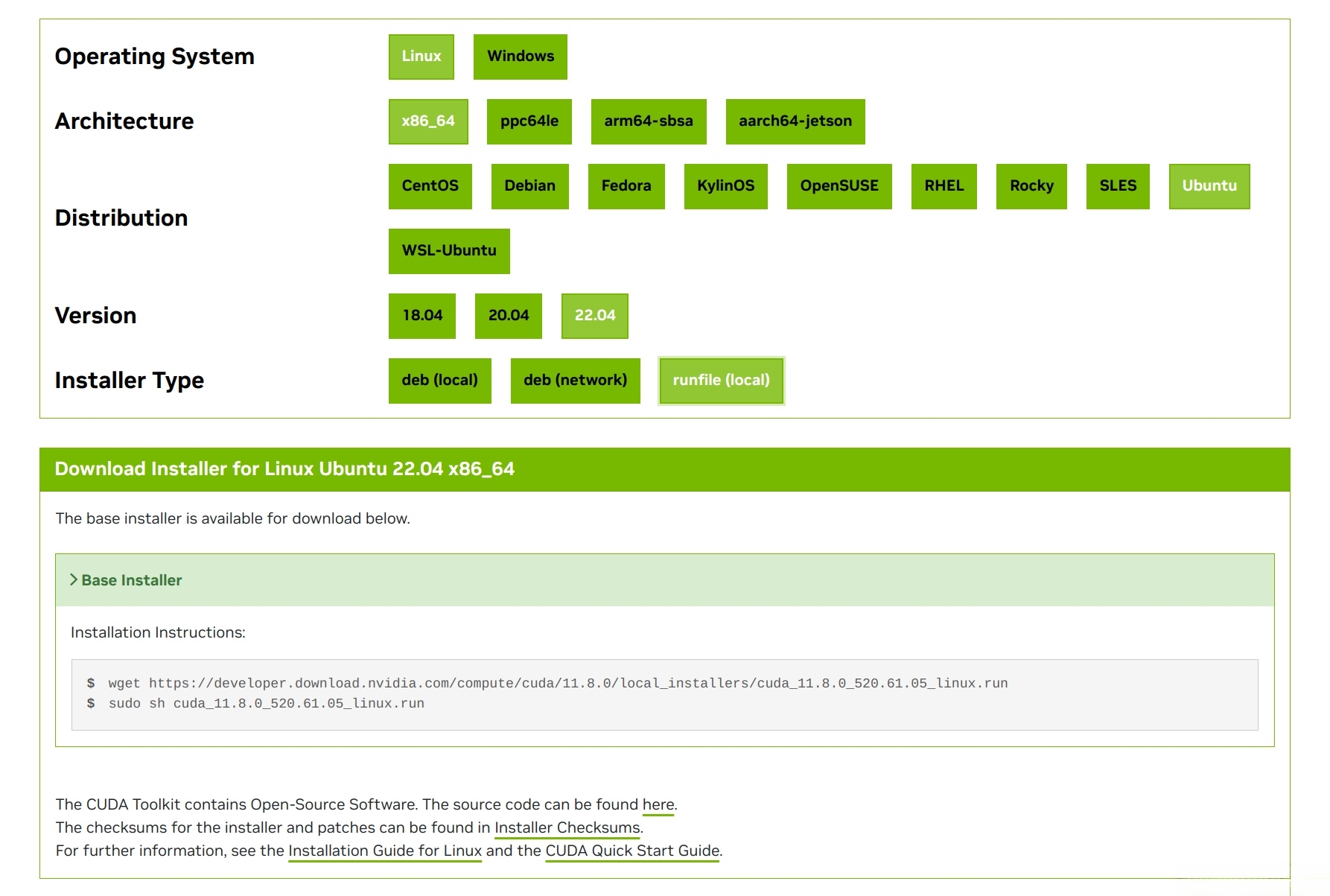Viewport: 1330px width, 896px height.
Task: Choose the OpenSUSE distribution
Action: point(839,186)
